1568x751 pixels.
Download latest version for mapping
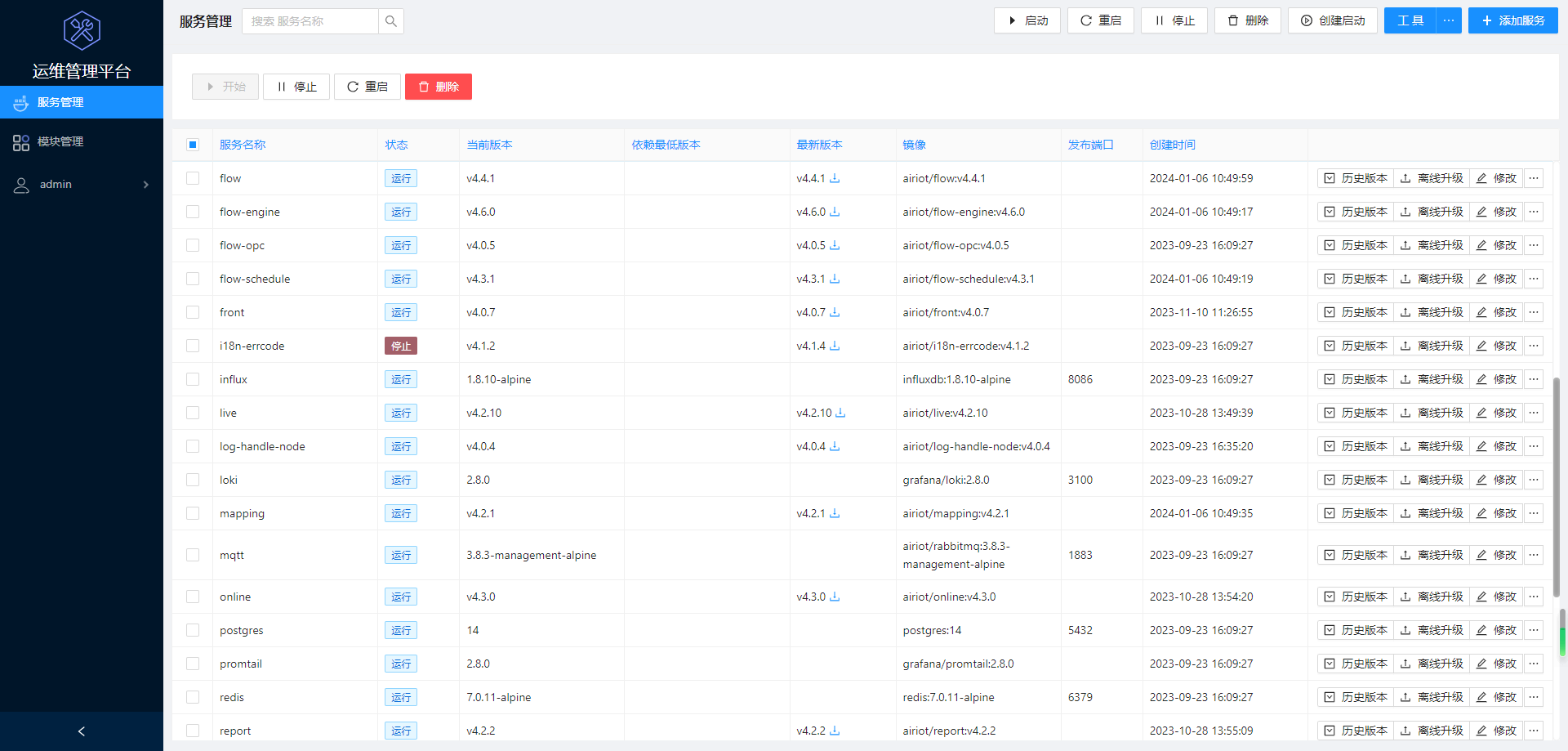pyautogui.click(x=835, y=513)
